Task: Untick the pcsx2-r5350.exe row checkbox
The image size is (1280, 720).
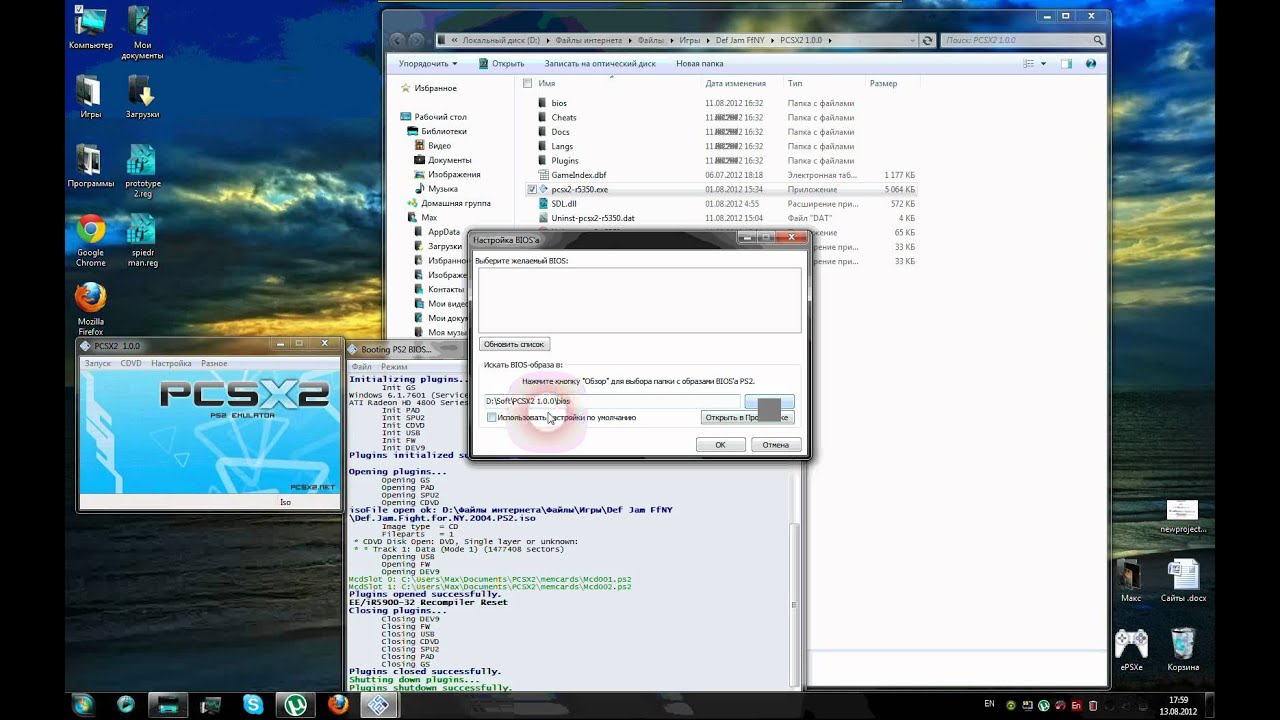Action: pos(533,189)
